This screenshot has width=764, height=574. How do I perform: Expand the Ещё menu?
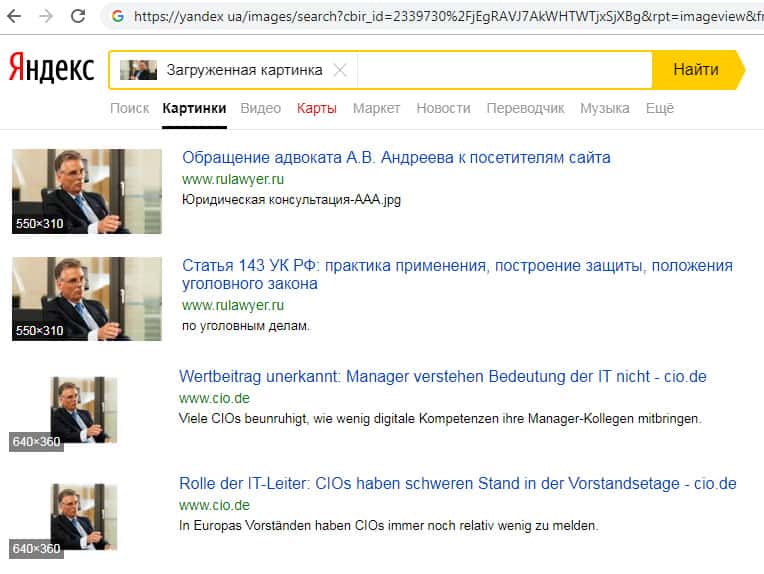click(660, 108)
